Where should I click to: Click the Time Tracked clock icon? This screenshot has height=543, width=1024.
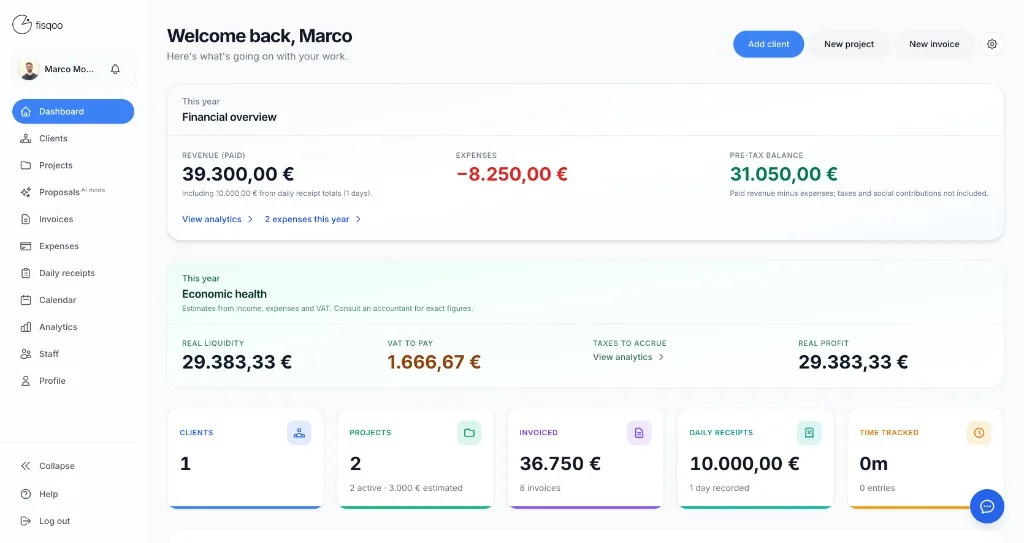[979, 433]
